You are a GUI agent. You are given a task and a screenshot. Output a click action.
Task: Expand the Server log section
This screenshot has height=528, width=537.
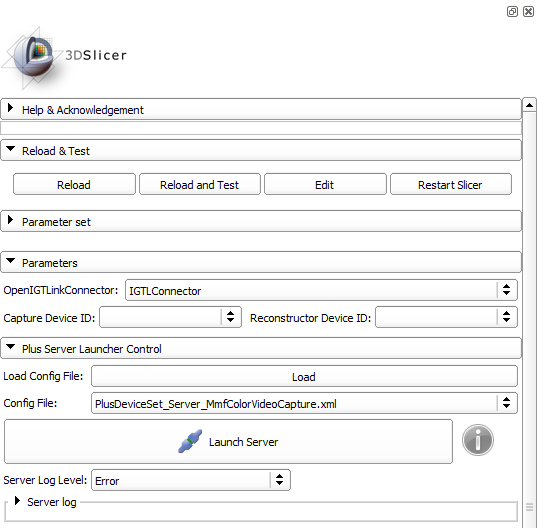(x=46, y=502)
